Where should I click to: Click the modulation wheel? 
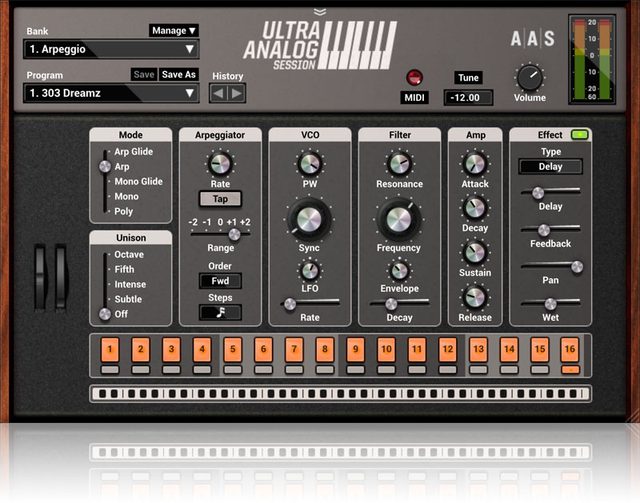[x=60, y=277]
